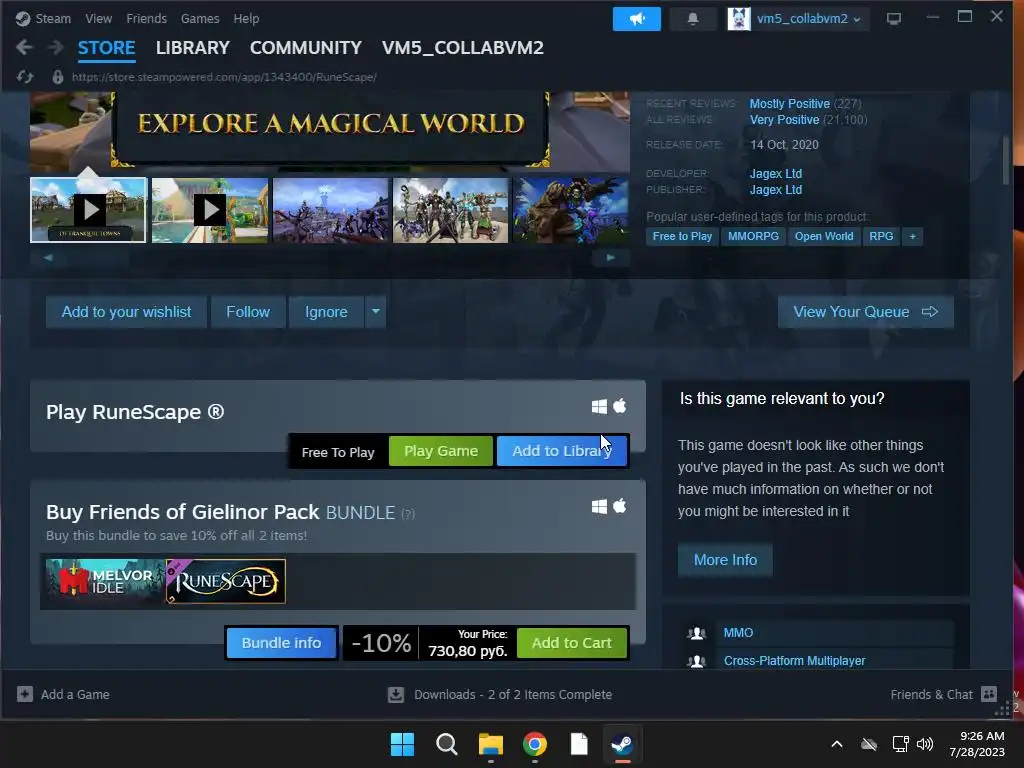Expand the Ignore options dropdown arrow
The height and width of the screenshot is (768, 1024).
pos(376,312)
